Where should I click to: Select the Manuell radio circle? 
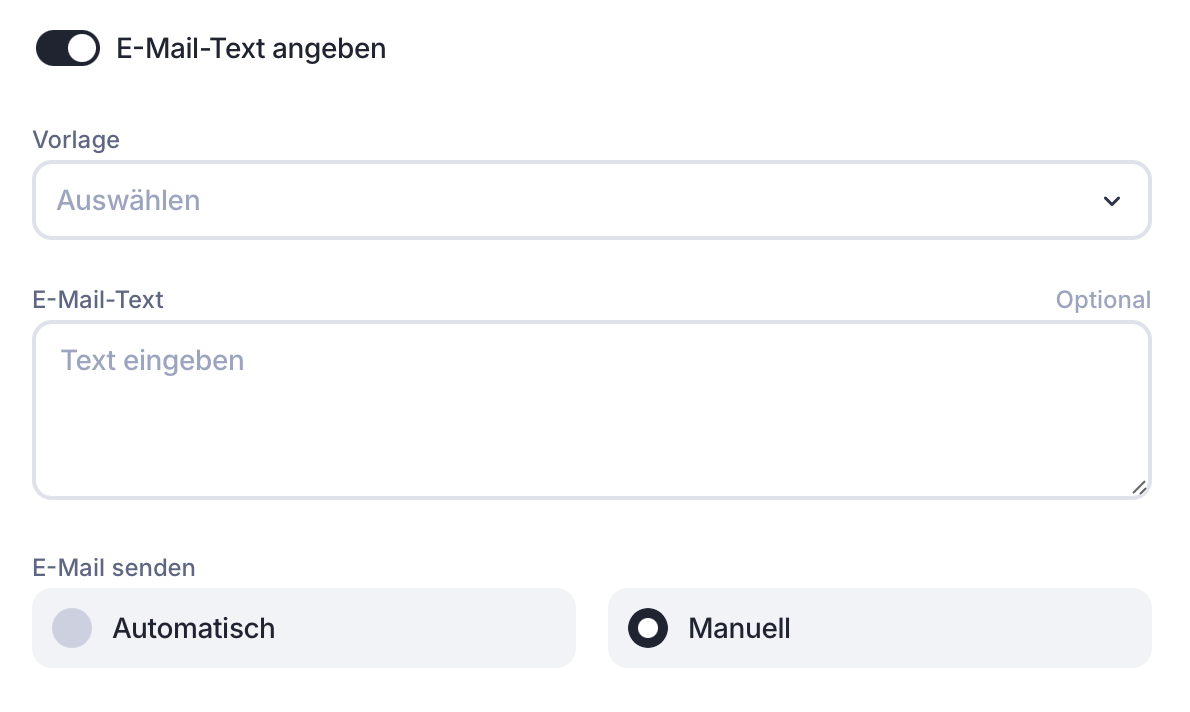[648, 628]
